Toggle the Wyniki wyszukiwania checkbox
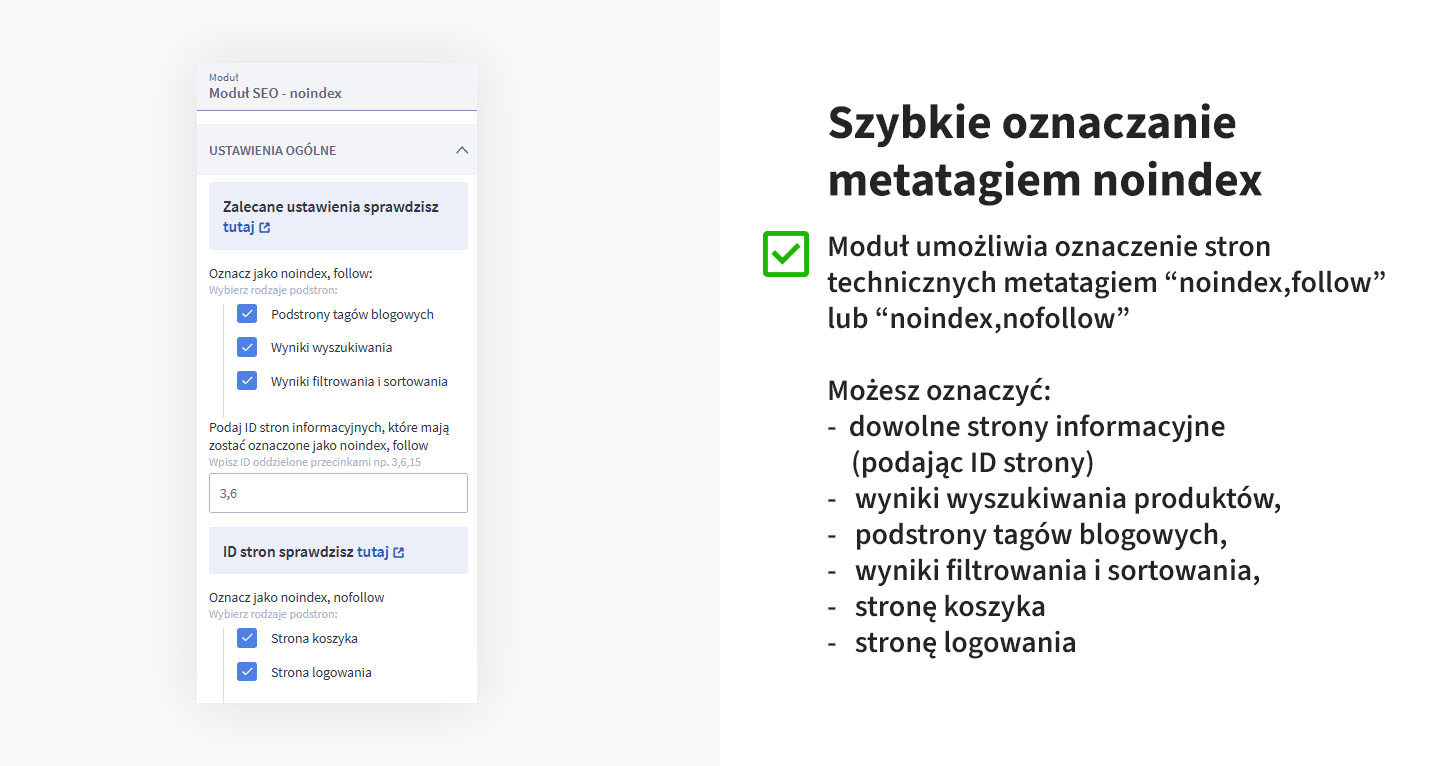1450x766 pixels. point(247,347)
